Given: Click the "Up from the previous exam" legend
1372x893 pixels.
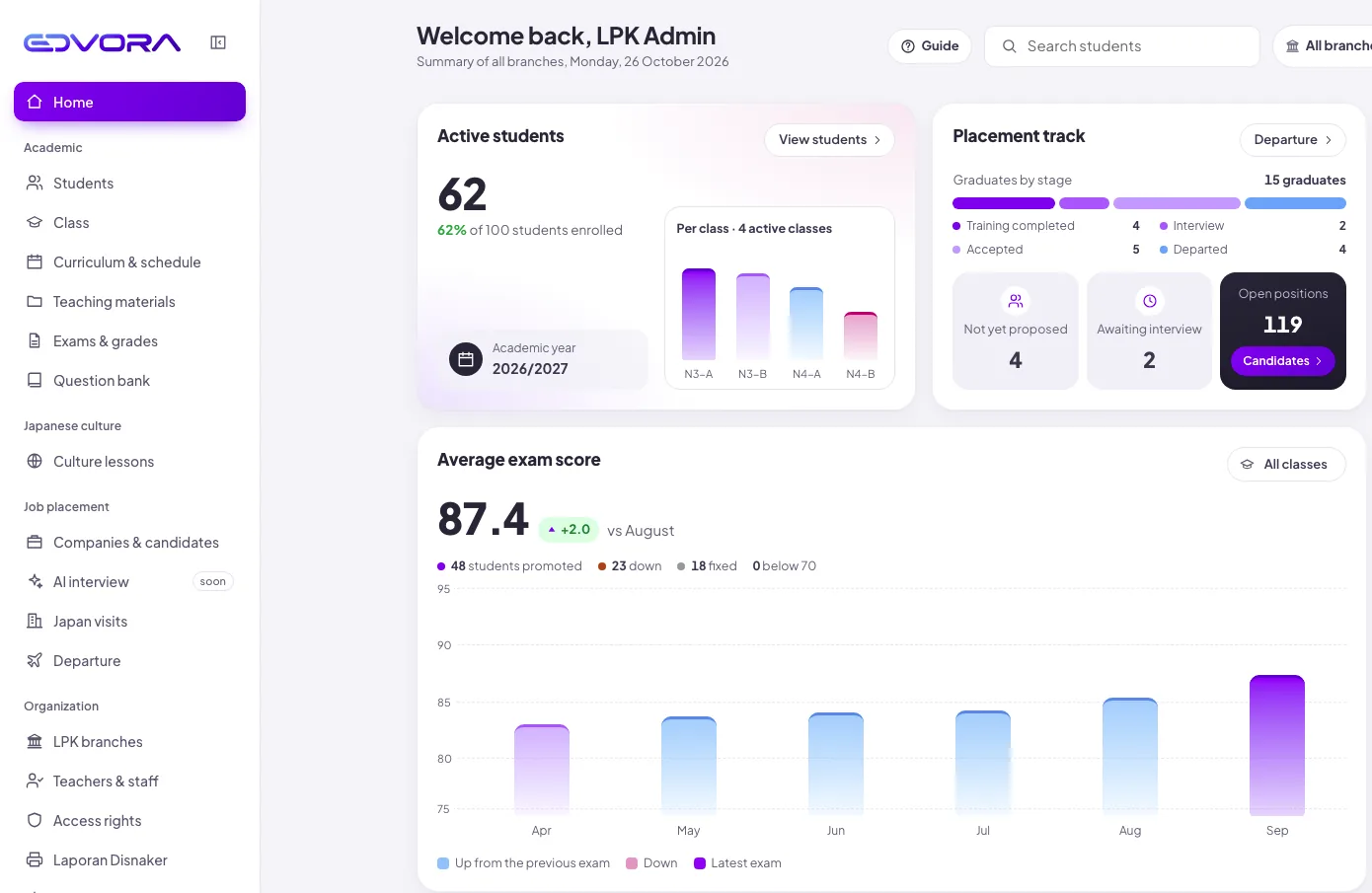Looking at the screenshot, I should pyautogui.click(x=524, y=863).
